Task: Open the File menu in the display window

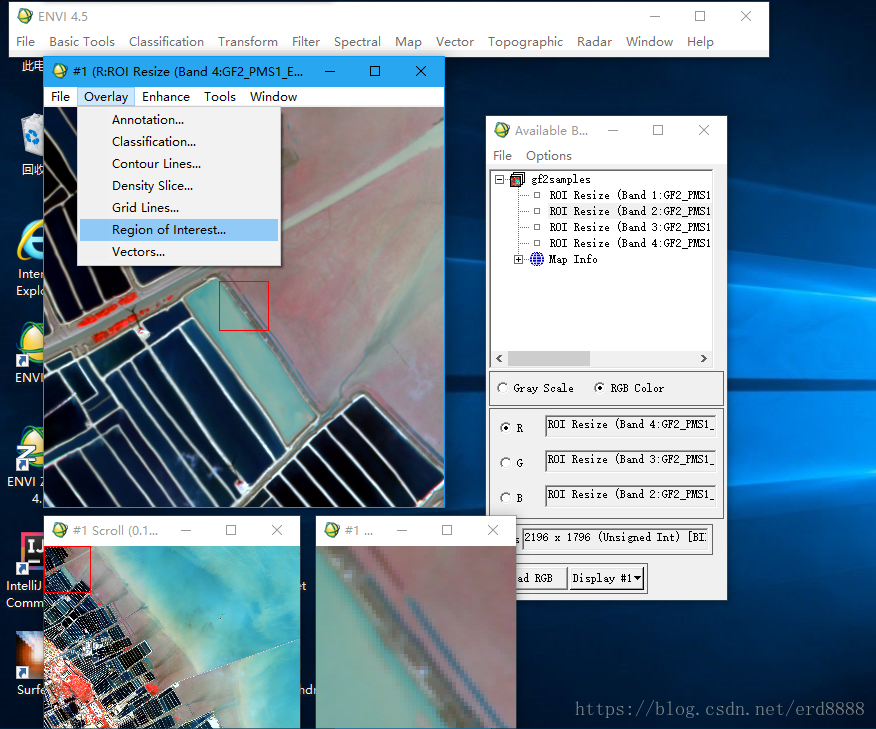Action: click(x=60, y=97)
